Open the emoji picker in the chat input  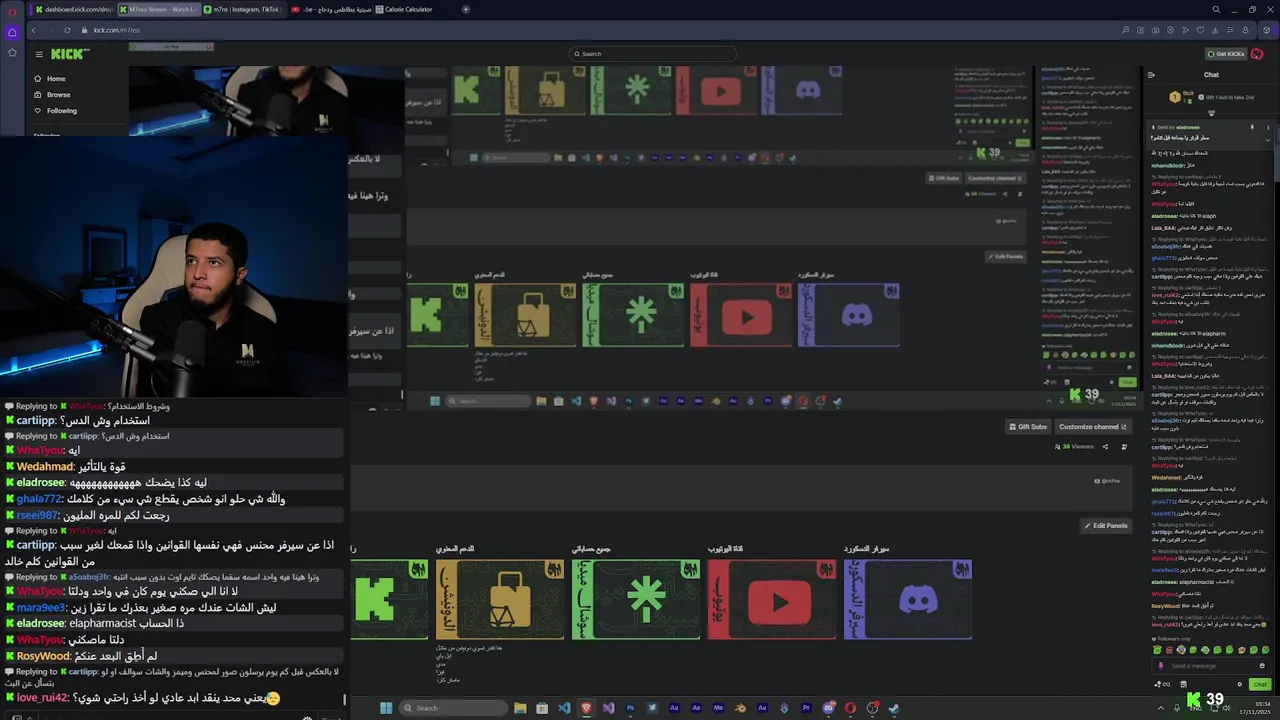pos(1262,666)
